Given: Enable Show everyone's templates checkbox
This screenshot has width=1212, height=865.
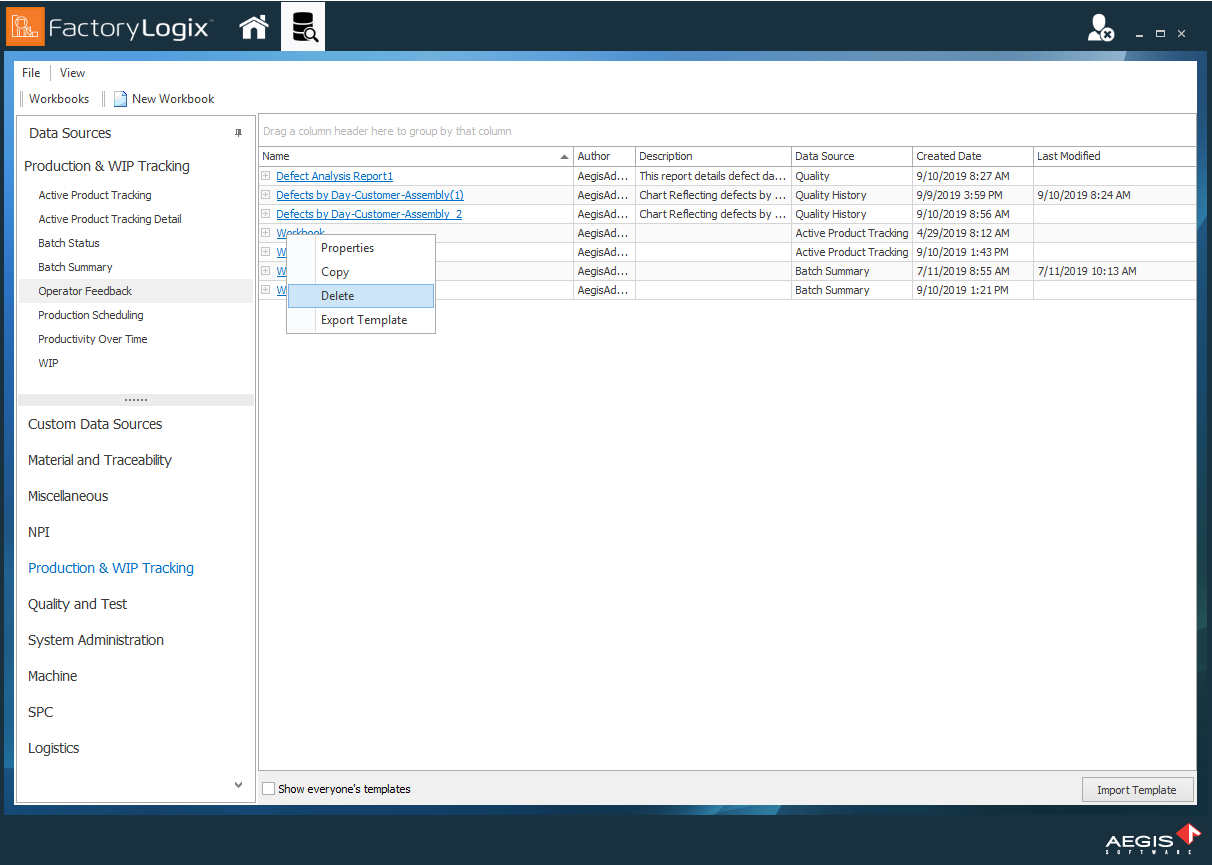Looking at the screenshot, I should click(268, 789).
